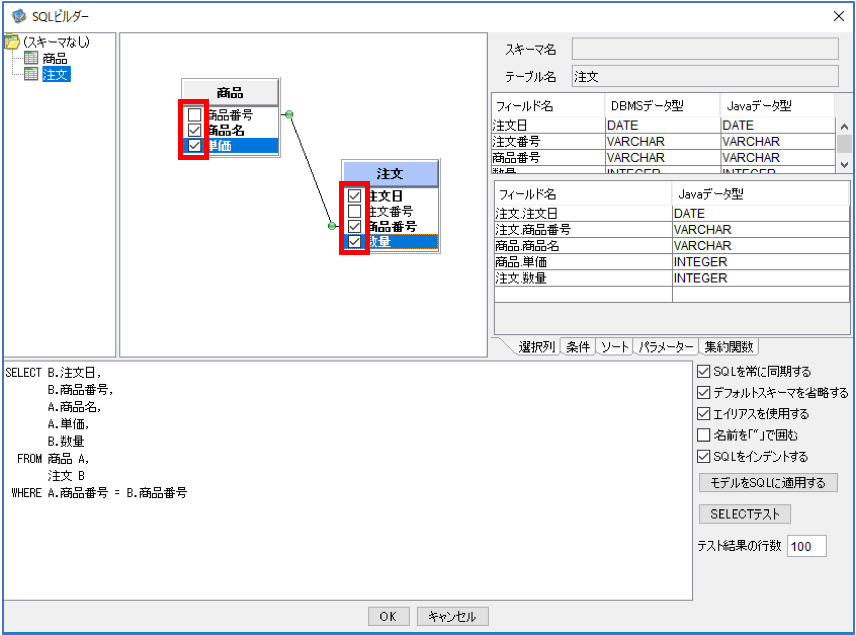This screenshot has width=856, height=635.
Task: Click the スキーマ名 field
Action: click(705, 49)
